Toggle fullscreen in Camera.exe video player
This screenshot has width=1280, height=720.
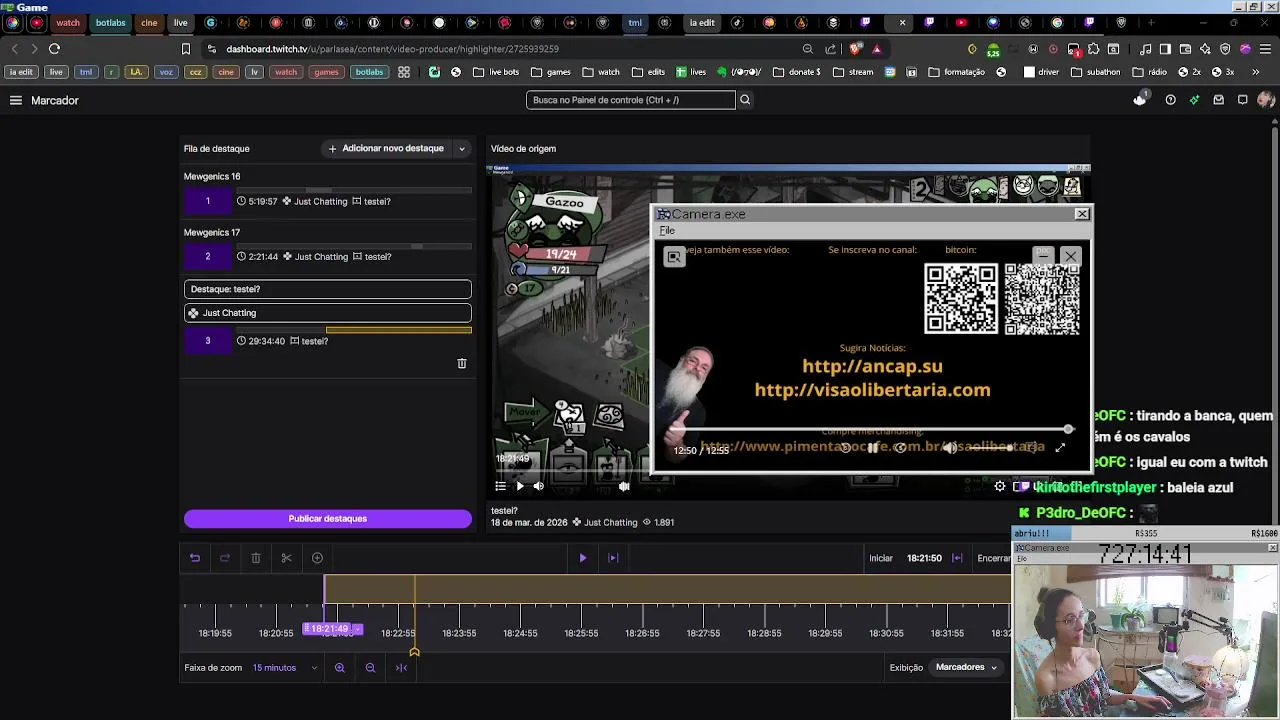pyautogui.click(x=1060, y=448)
